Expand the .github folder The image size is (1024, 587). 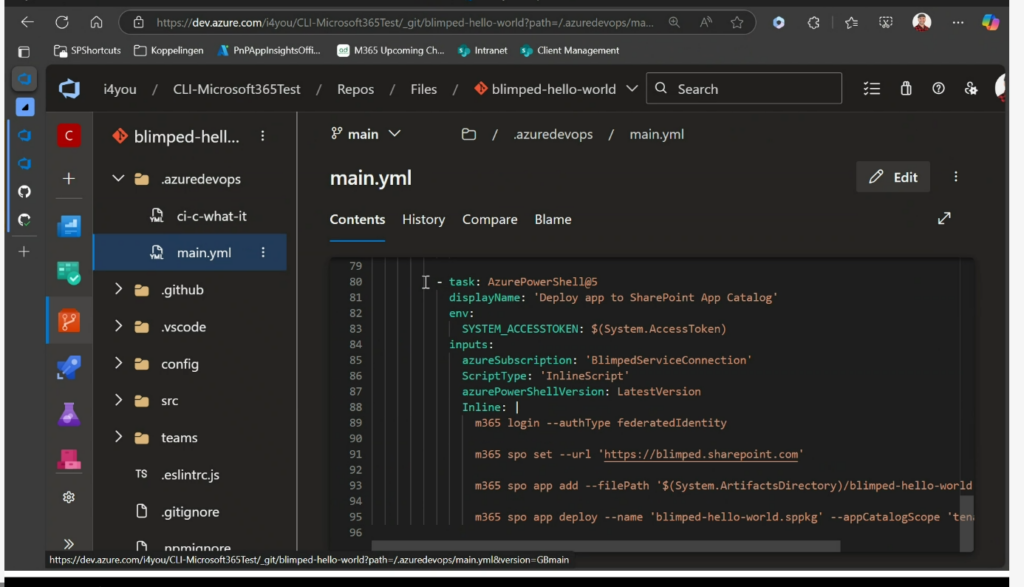(118, 289)
